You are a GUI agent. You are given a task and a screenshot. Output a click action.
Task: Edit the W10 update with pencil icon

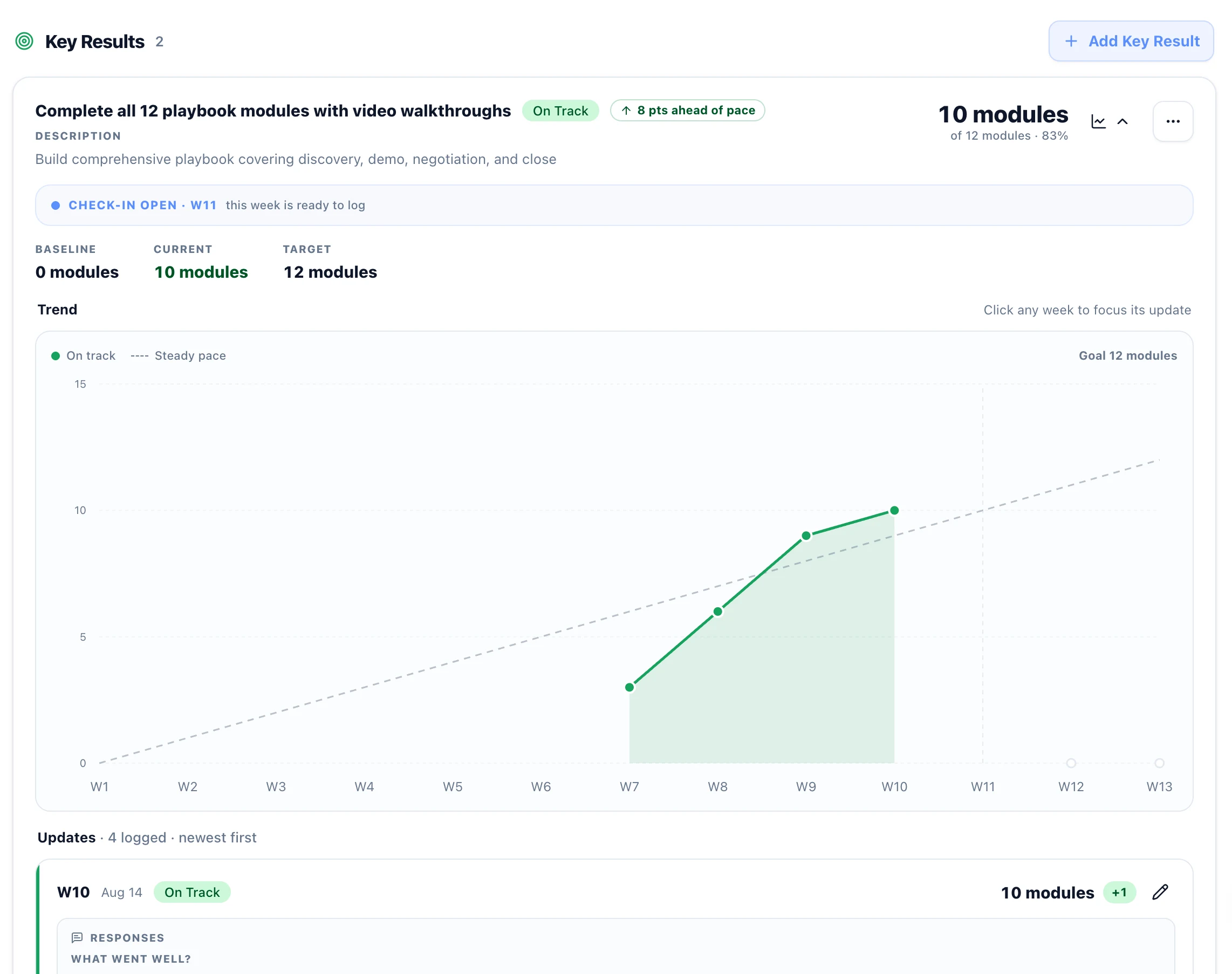coord(1160,893)
